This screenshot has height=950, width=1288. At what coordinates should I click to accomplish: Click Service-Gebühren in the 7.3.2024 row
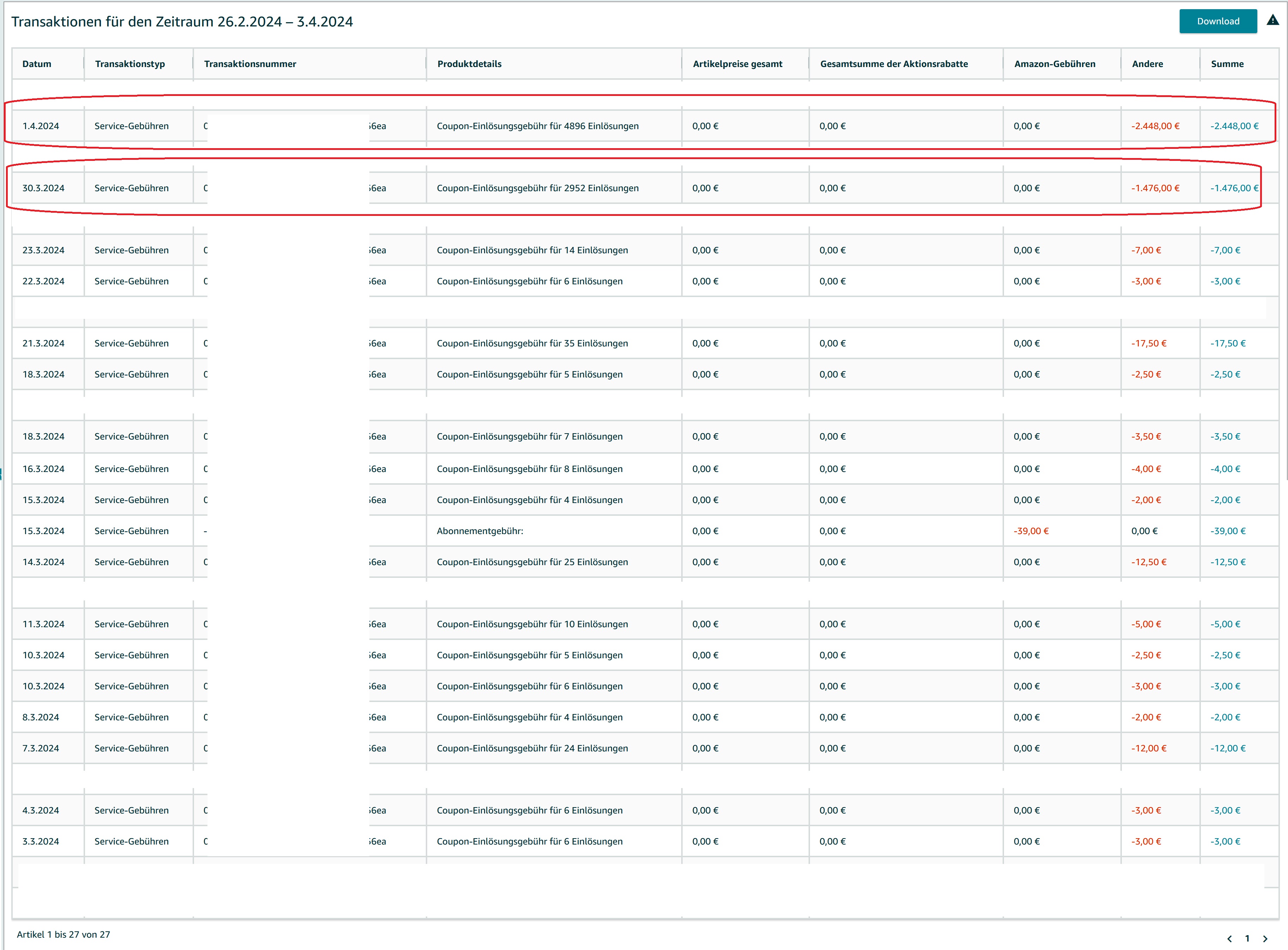[x=132, y=748]
